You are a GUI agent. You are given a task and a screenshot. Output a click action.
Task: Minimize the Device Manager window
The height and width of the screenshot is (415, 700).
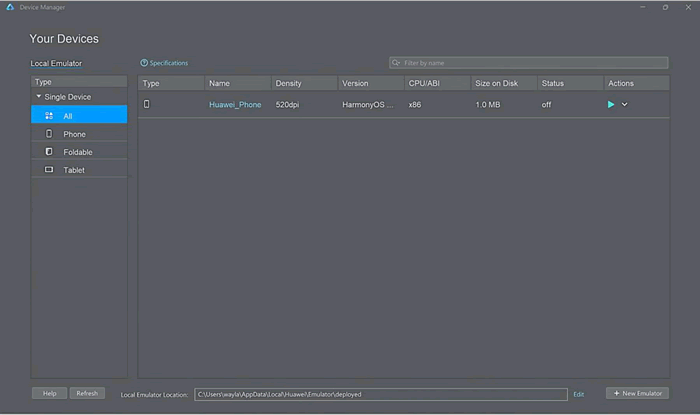643,7
